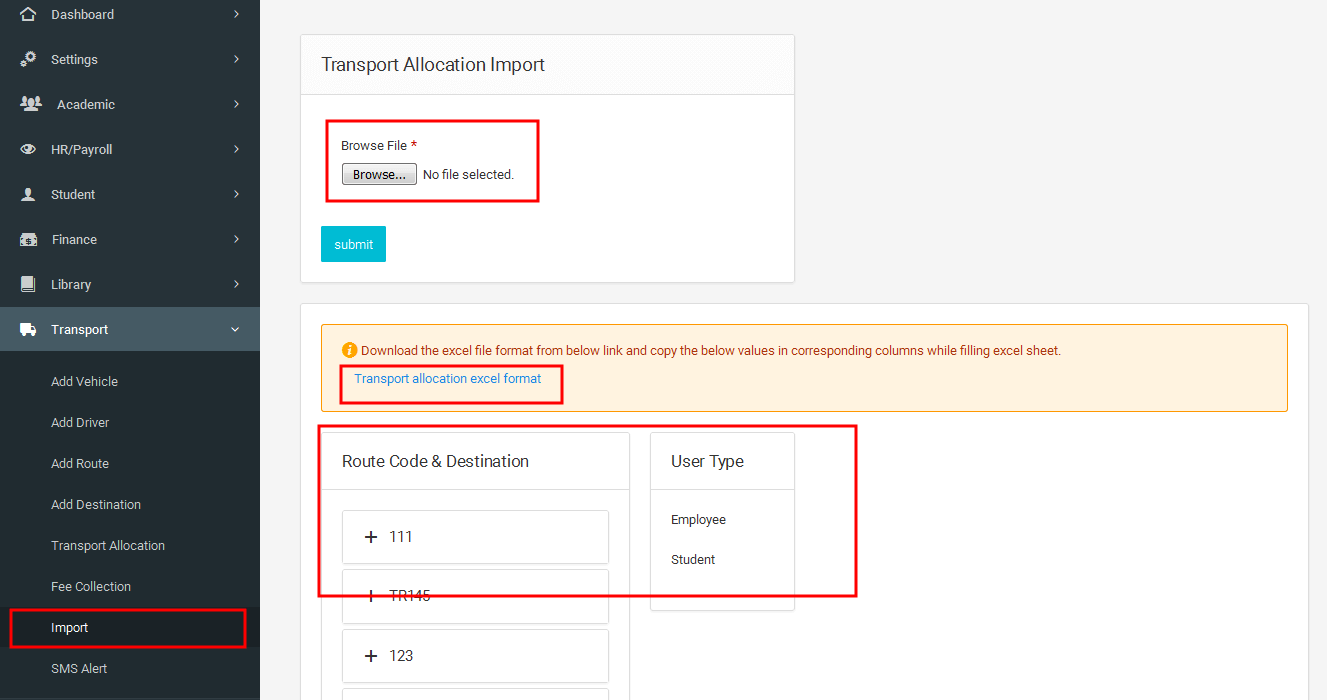Click the Dashboard home icon
Screen dimensions: 1327x700
(x=28, y=14)
